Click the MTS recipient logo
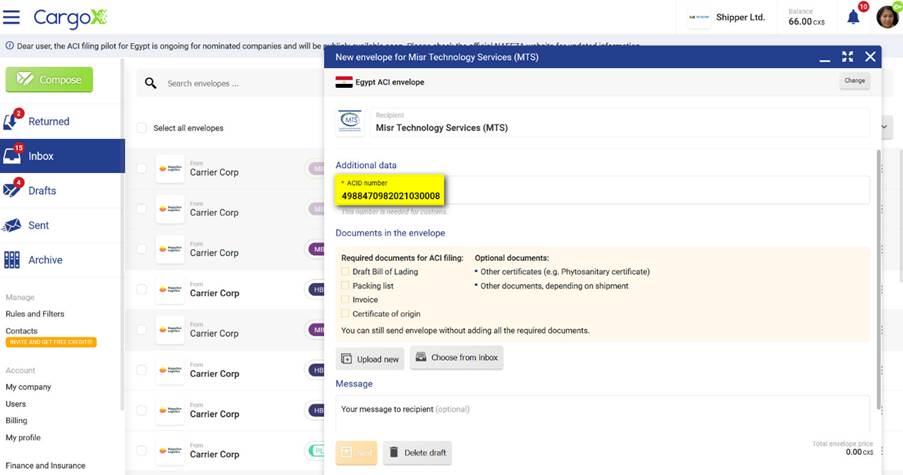This screenshot has width=903, height=475. point(350,122)
